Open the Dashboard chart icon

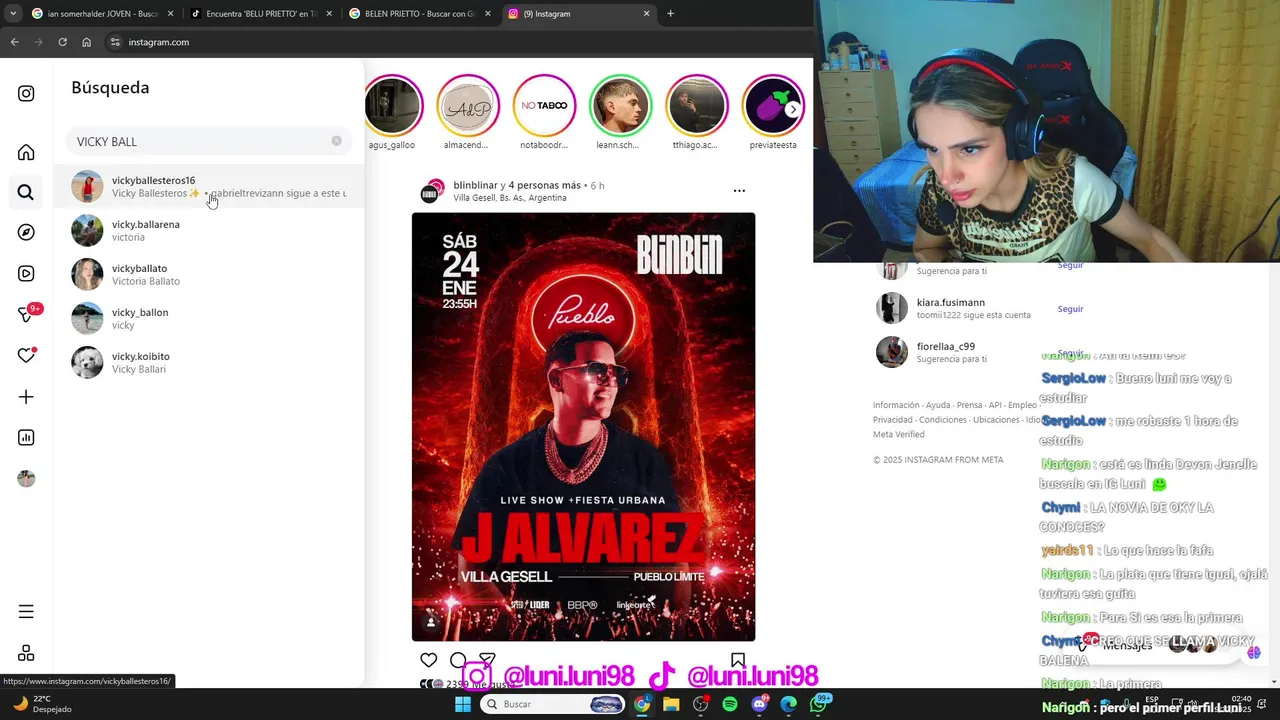tap(26, 437)
